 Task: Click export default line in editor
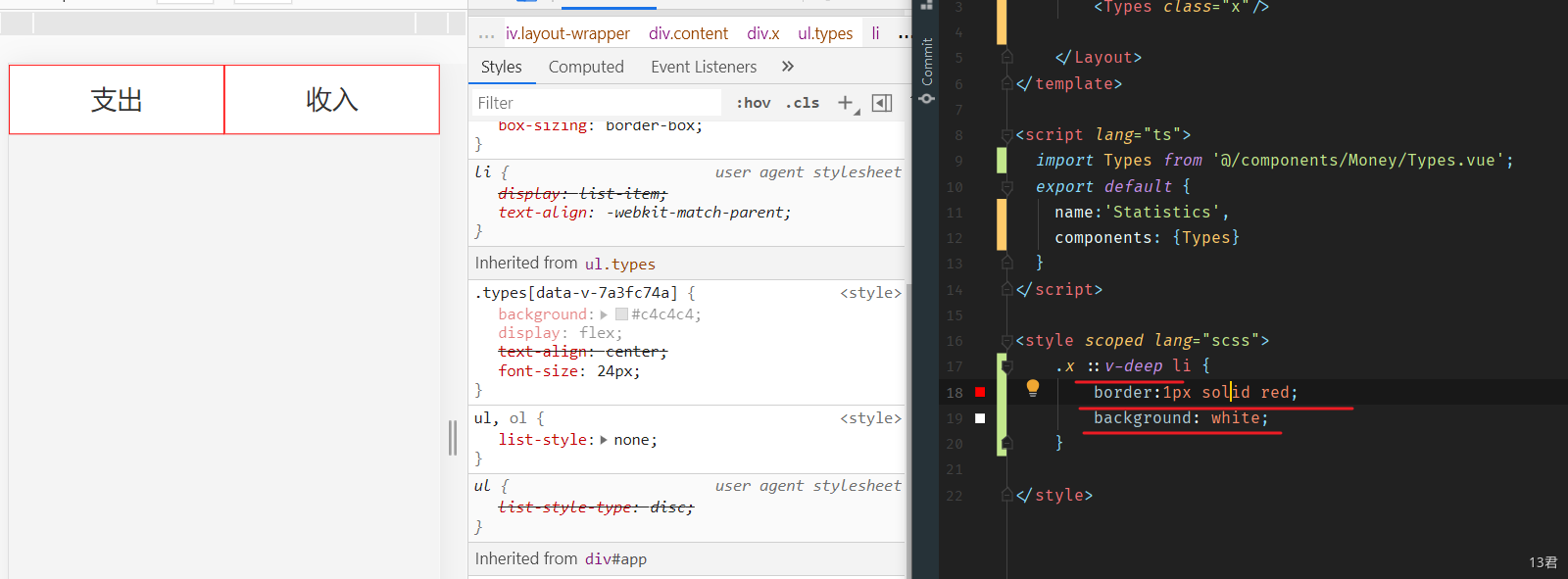(1113, 186)
